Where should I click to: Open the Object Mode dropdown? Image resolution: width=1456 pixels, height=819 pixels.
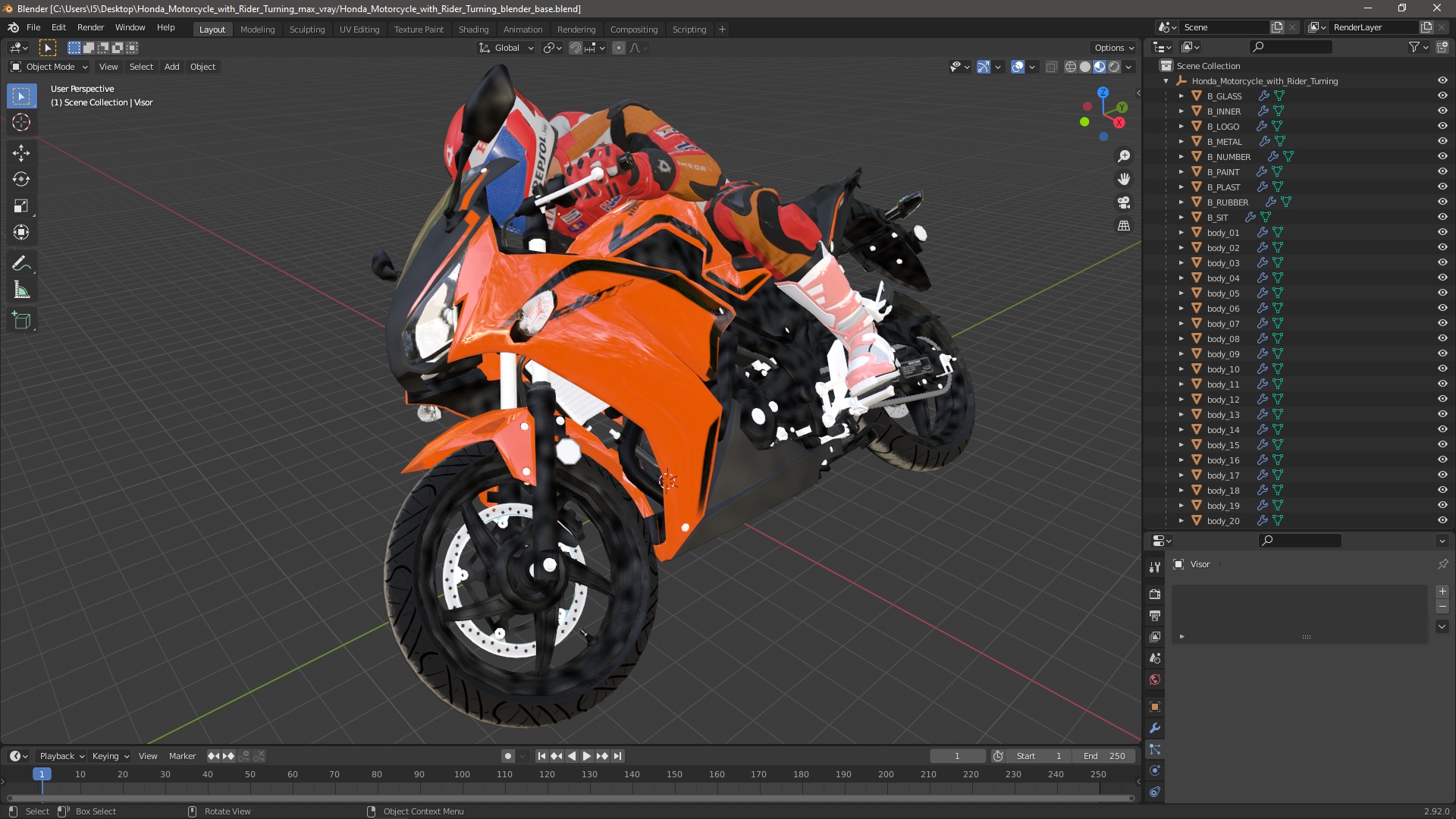coord(49,67)
